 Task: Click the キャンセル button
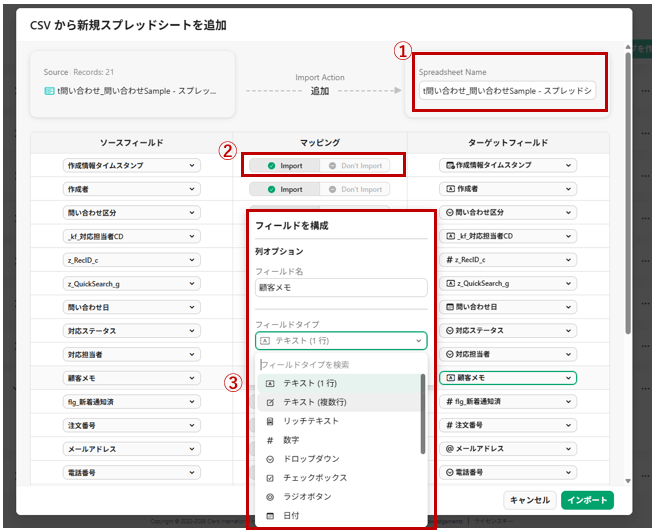(529, 500)
